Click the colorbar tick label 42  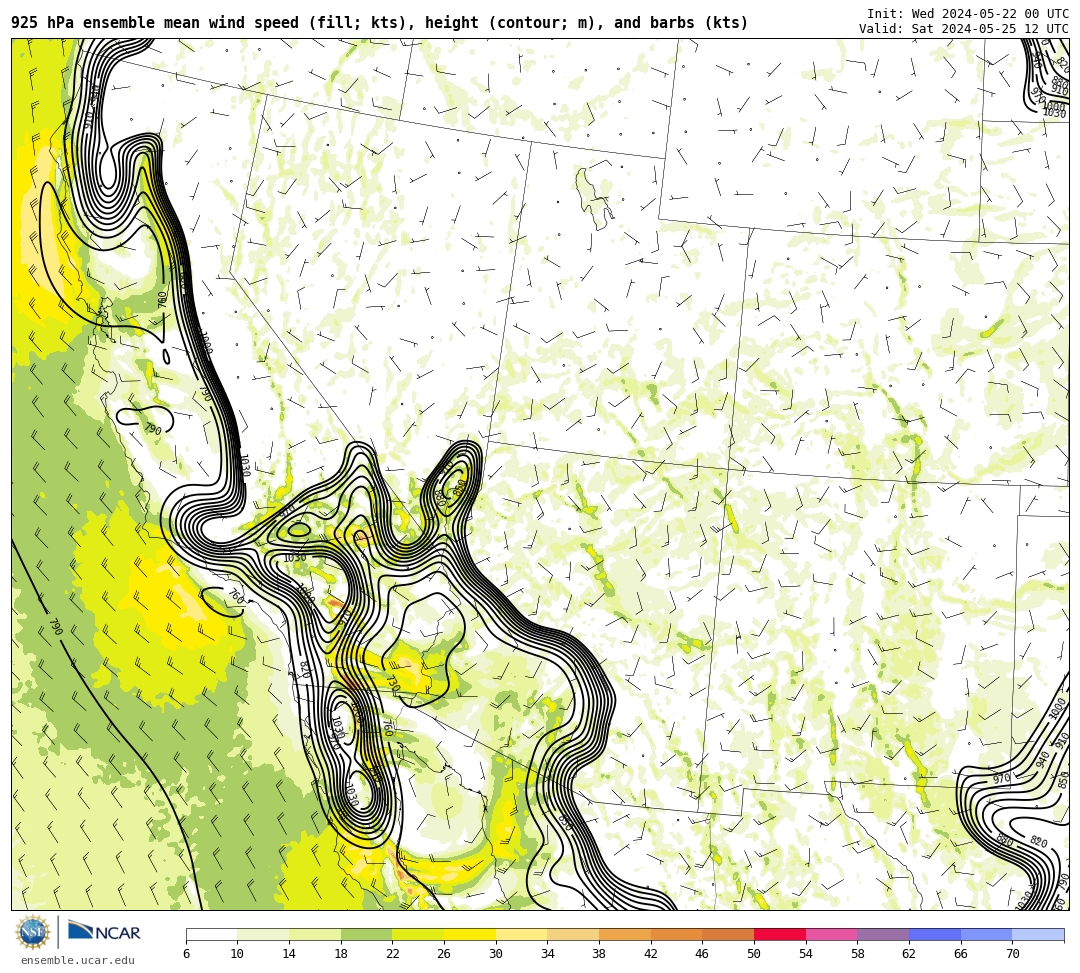[651, 954]
